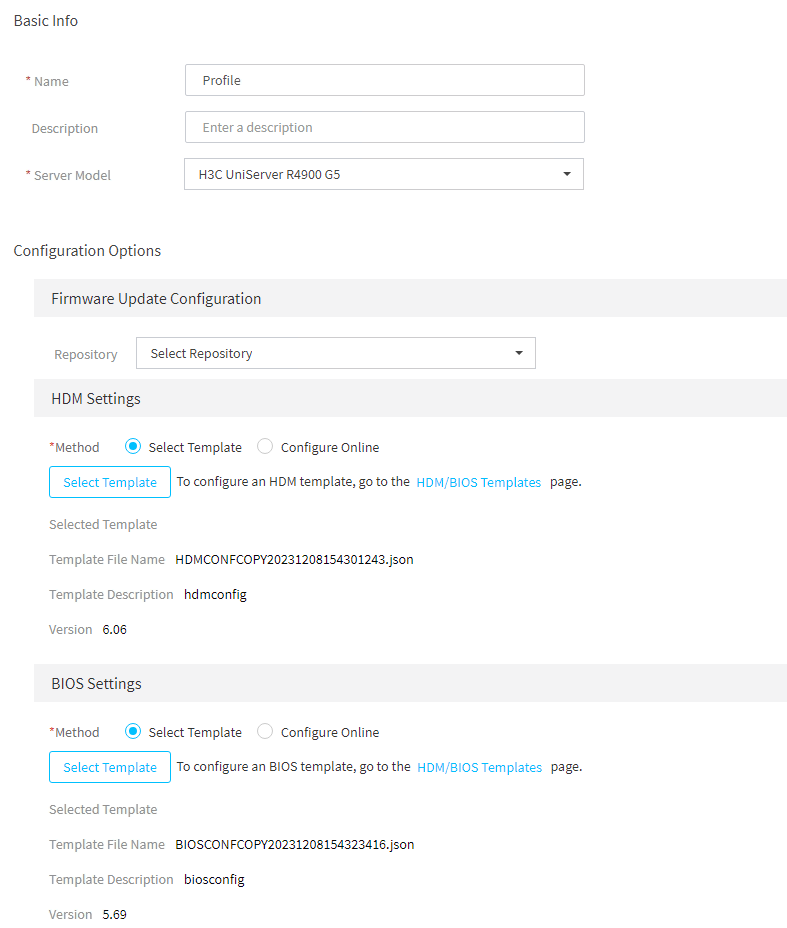The width and height of the screenshot is (787, 928).
Task: Open the H3C UniServer R4900 G5 dropdown
Action: [383, 174]
